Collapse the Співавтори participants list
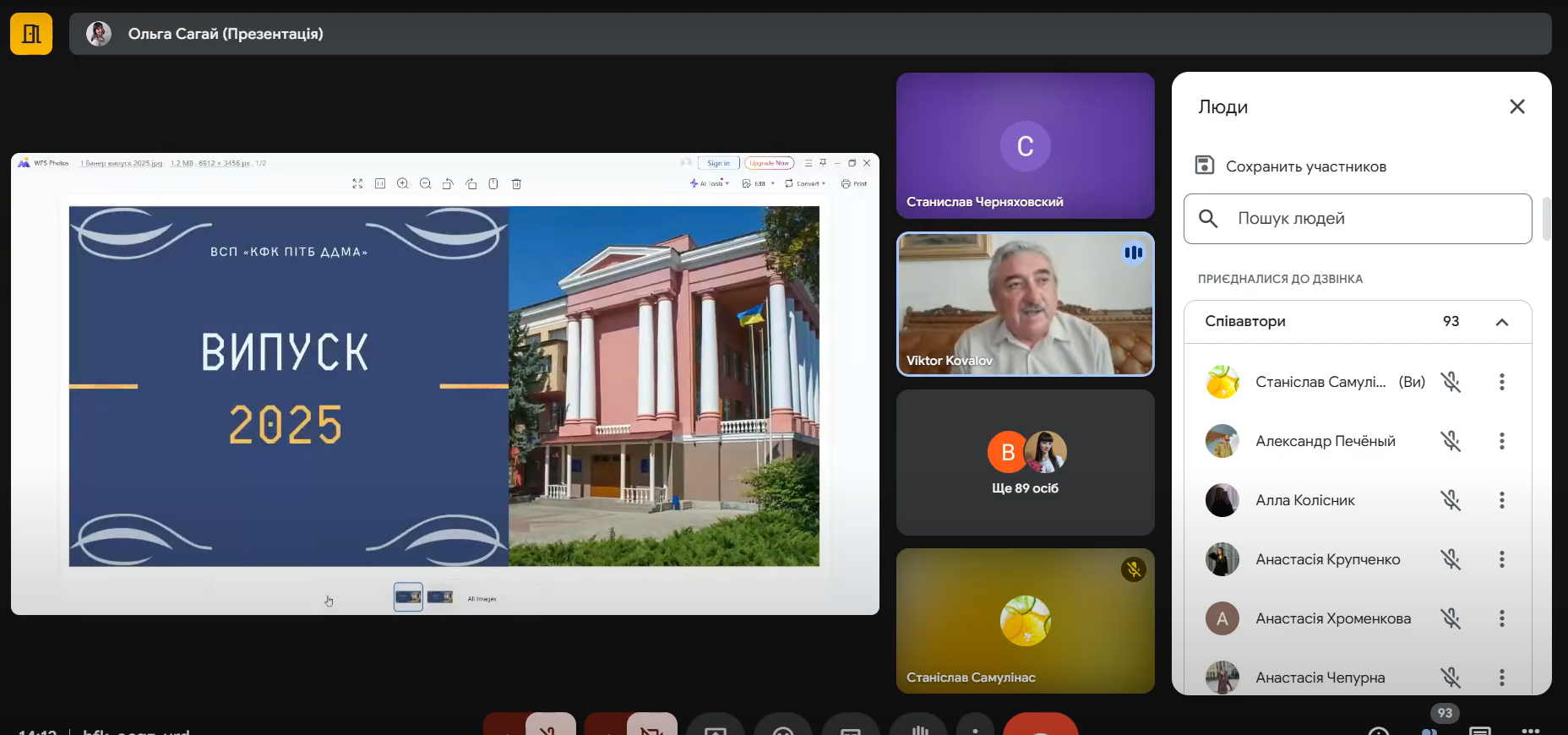 pyautogui.click(x=1501, y=322)
